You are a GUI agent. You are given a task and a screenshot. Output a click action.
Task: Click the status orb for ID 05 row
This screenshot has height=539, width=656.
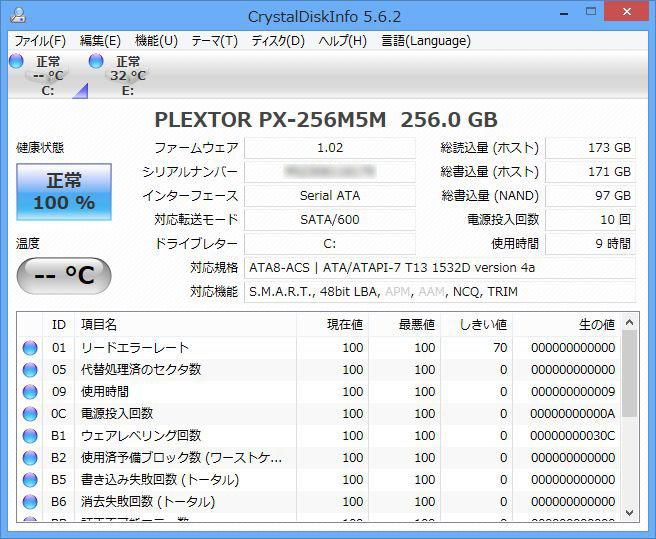coord(30,370)
